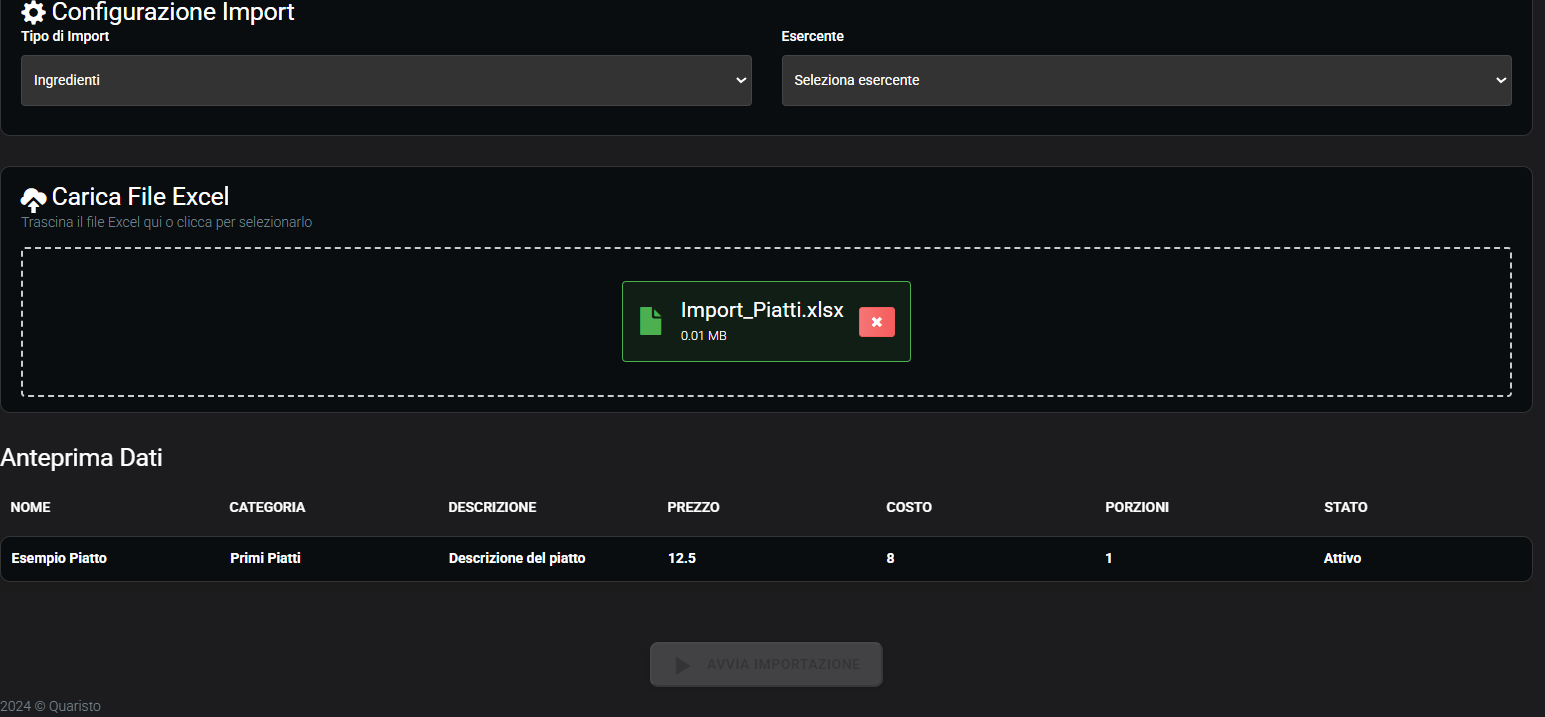Click the Quaristo copyright footer text
The height and width of the screenshot is (717, 1545).
(50, 706)
